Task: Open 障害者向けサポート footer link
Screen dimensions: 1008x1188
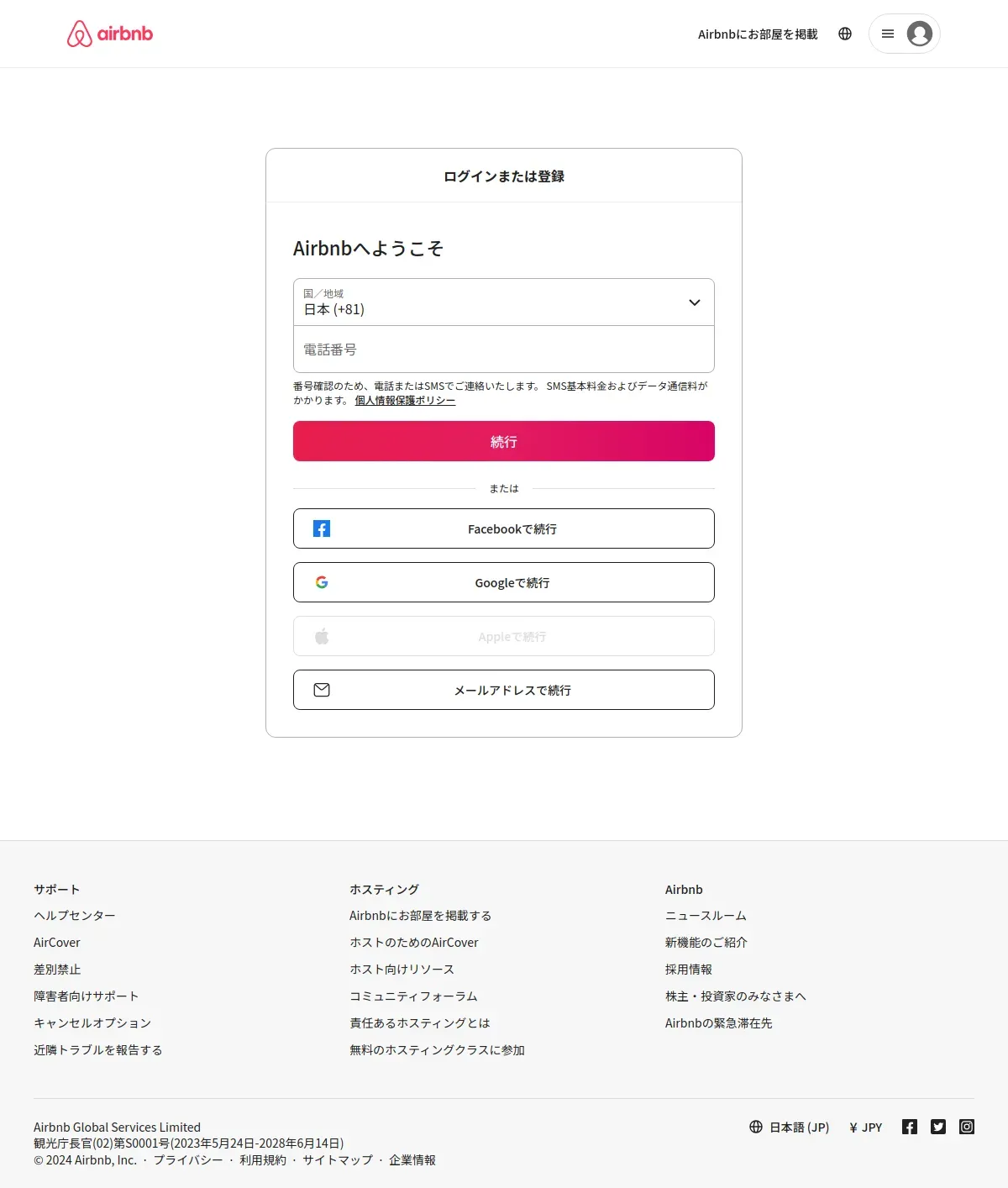Action: click(87, 996)
